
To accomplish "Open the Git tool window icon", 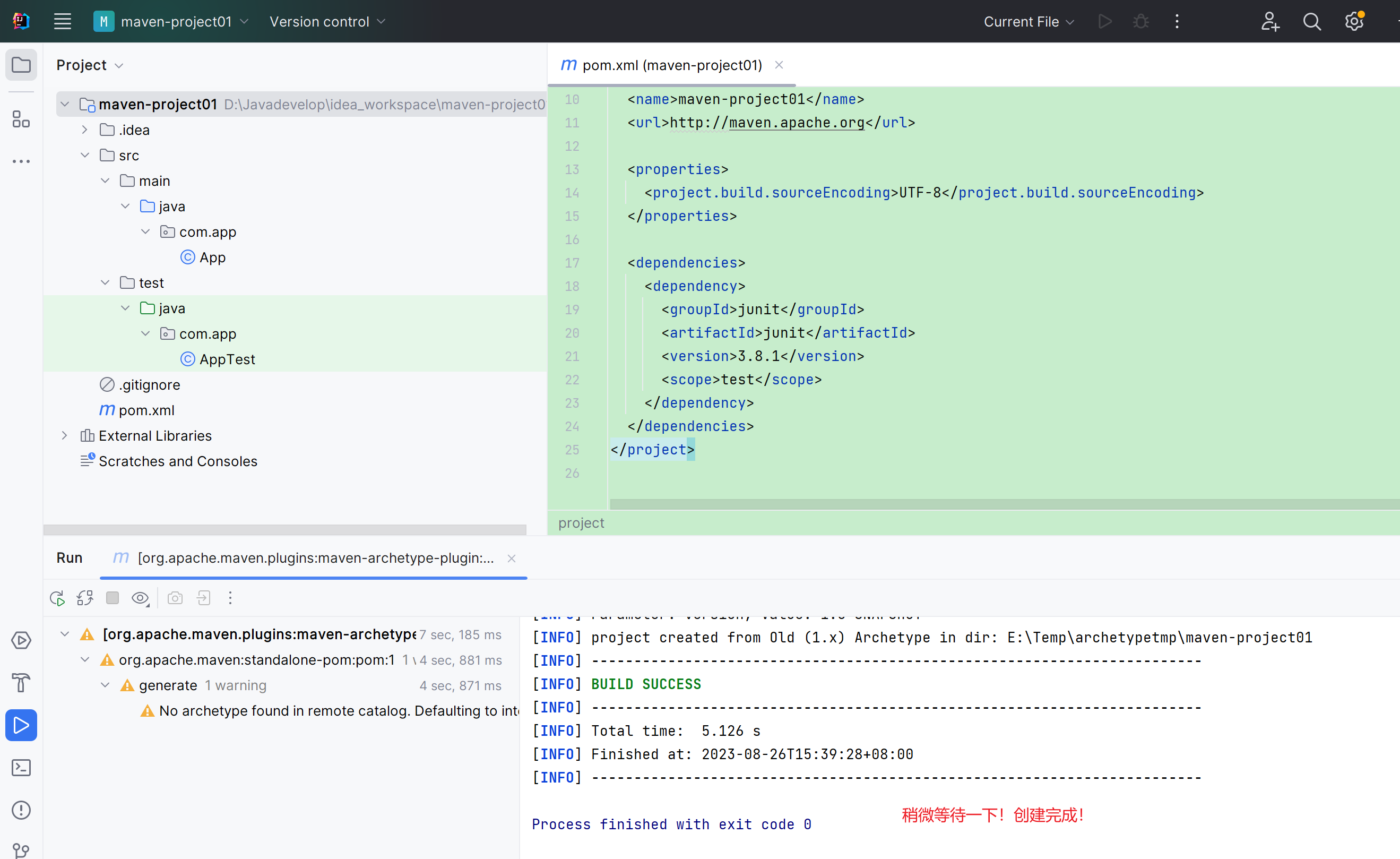I will pos(21,850).
